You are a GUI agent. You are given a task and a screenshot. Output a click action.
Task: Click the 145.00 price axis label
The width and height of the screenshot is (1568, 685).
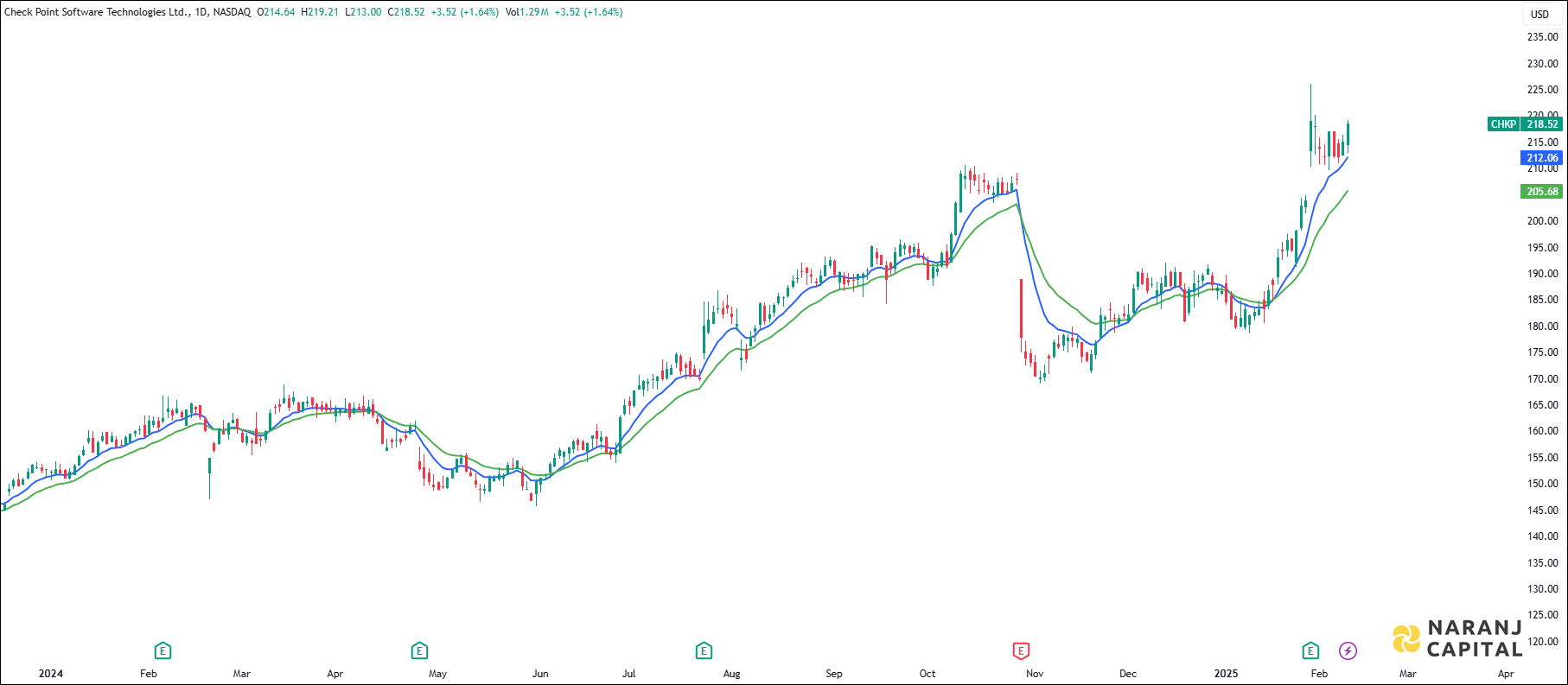[1542, 511]
